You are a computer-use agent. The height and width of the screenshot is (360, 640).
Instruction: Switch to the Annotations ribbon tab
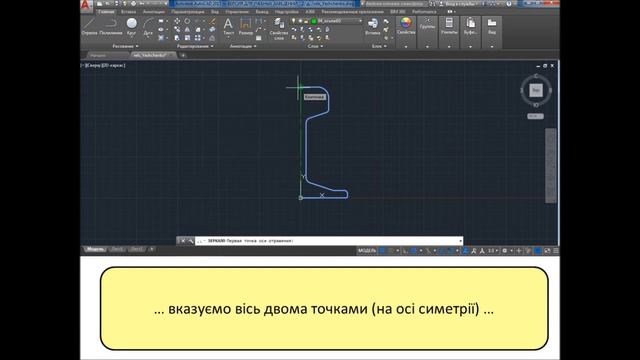153,12
